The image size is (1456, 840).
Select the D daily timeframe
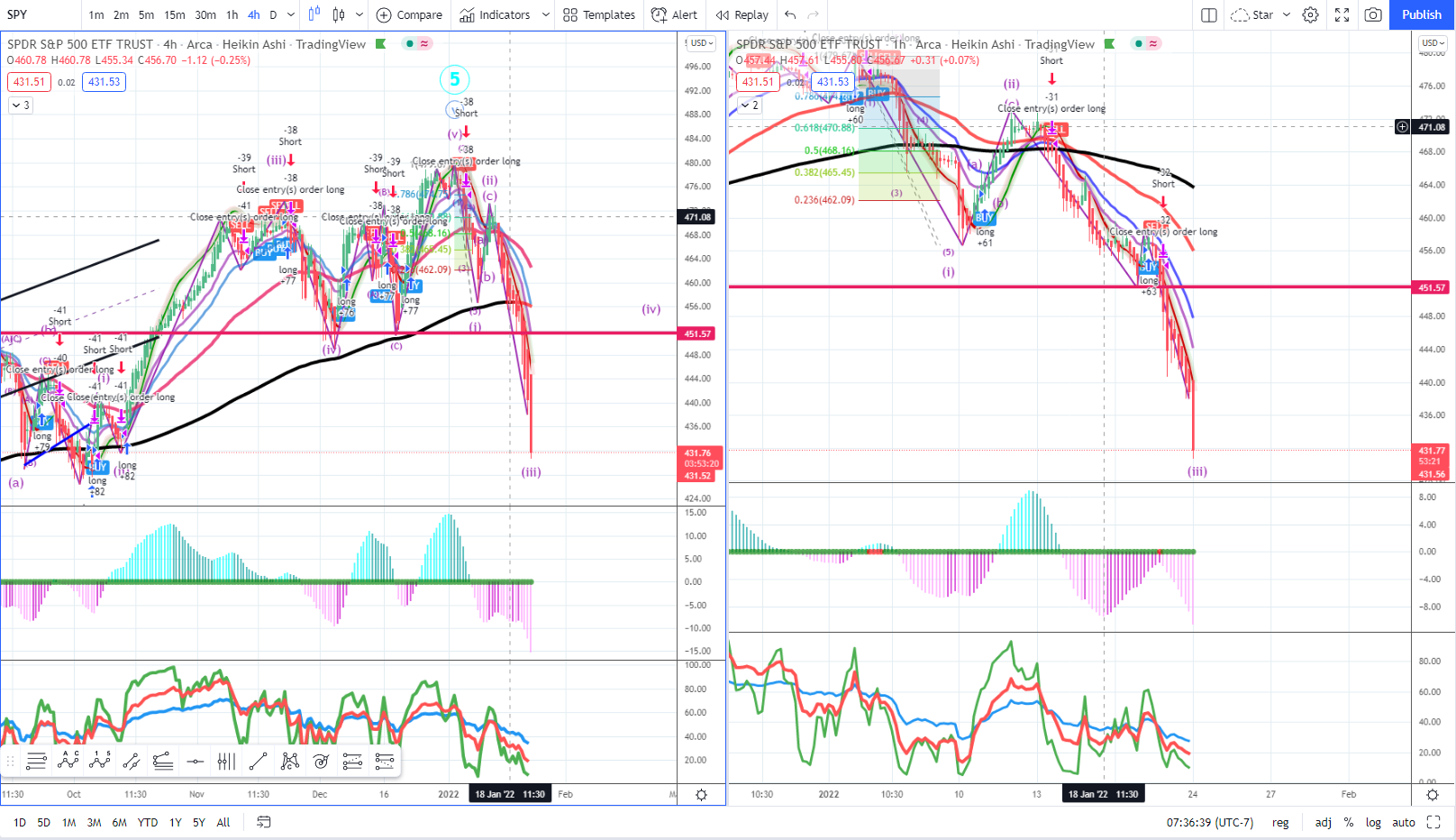coord(273,14)
